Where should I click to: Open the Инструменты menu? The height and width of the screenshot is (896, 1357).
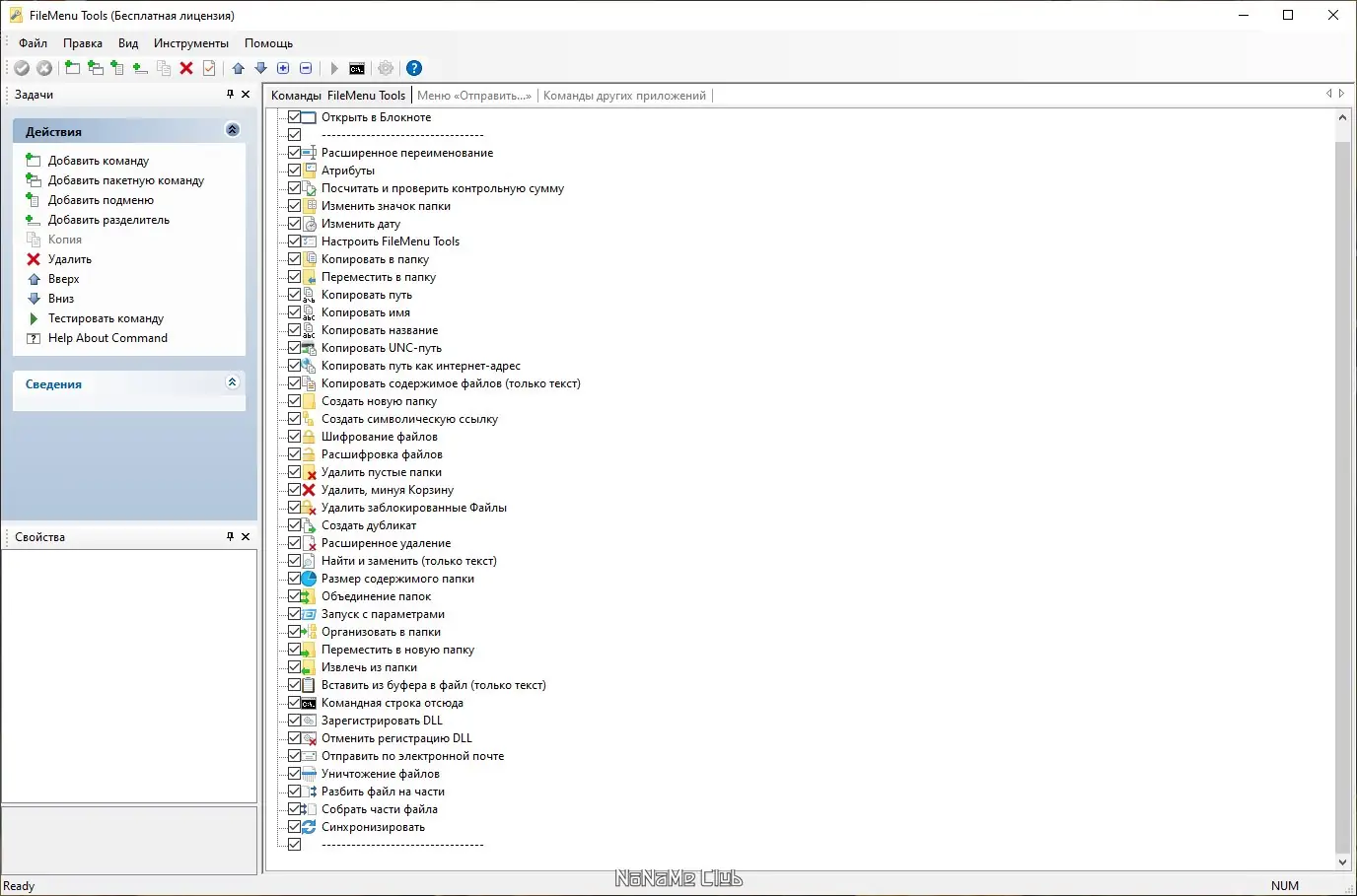(191, 43)
